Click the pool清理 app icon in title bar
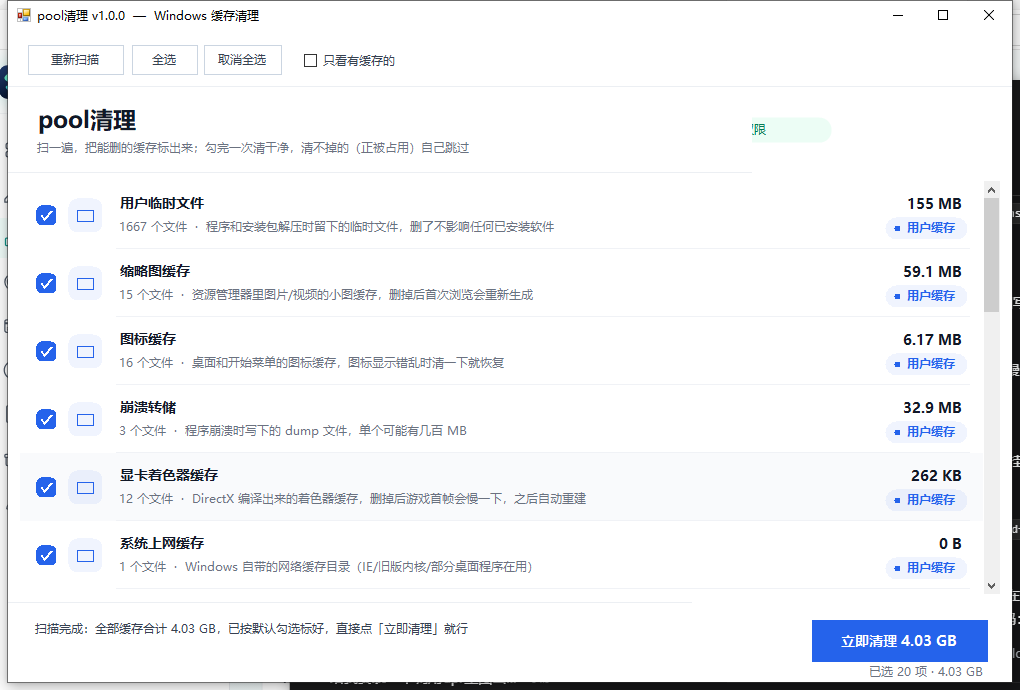This screenshot has width=1020, height=690. pos(24,15)
